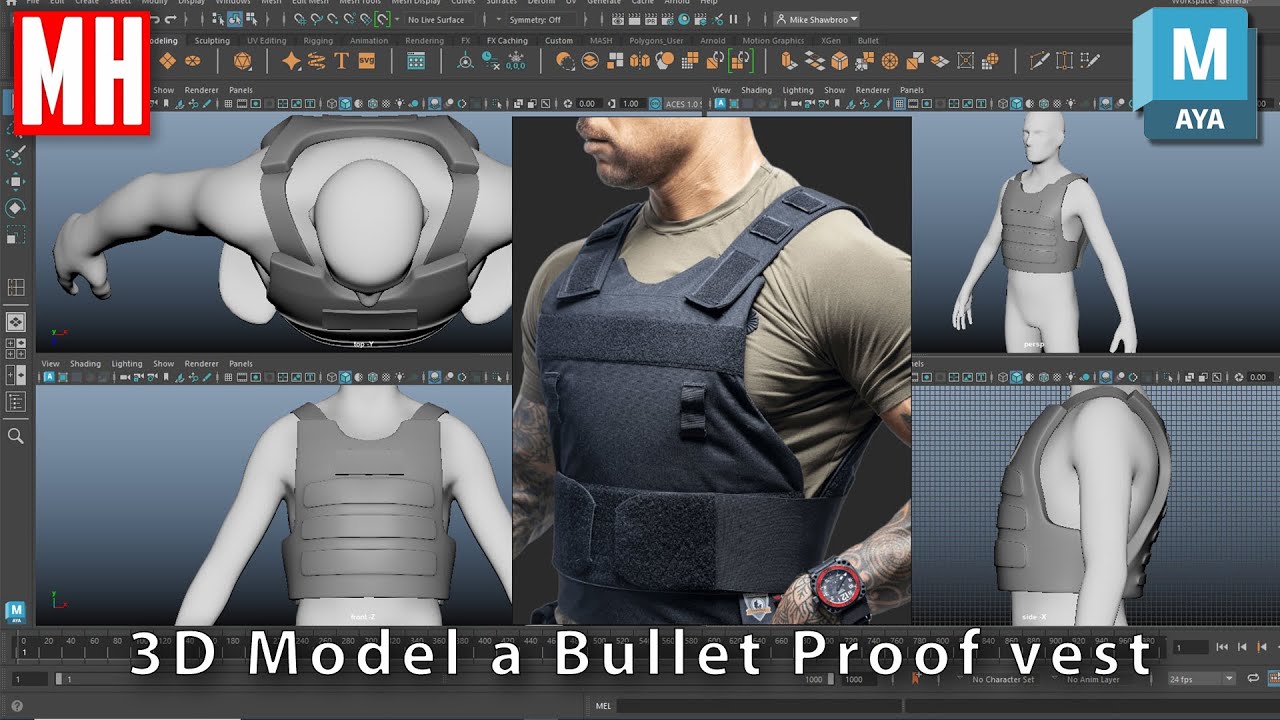Click the magnifier search icon in sidebar

coord(16,436)
